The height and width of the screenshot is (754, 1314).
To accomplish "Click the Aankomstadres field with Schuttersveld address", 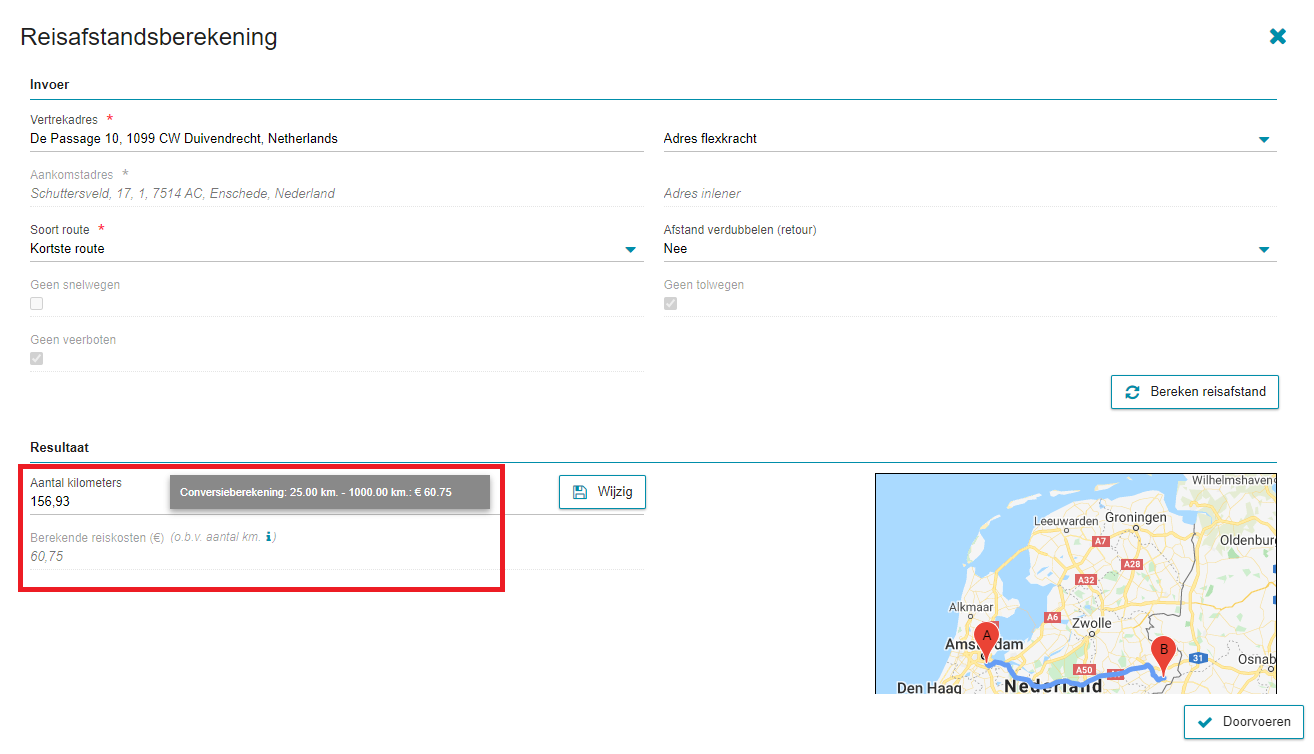I will (x=337, y=194).
